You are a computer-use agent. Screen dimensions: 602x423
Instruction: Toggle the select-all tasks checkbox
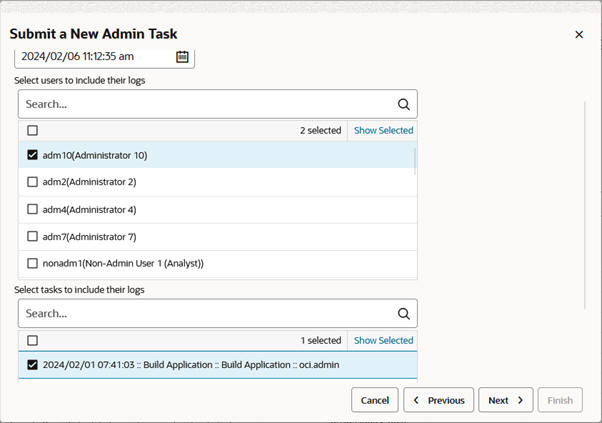[x=33, y=341]
